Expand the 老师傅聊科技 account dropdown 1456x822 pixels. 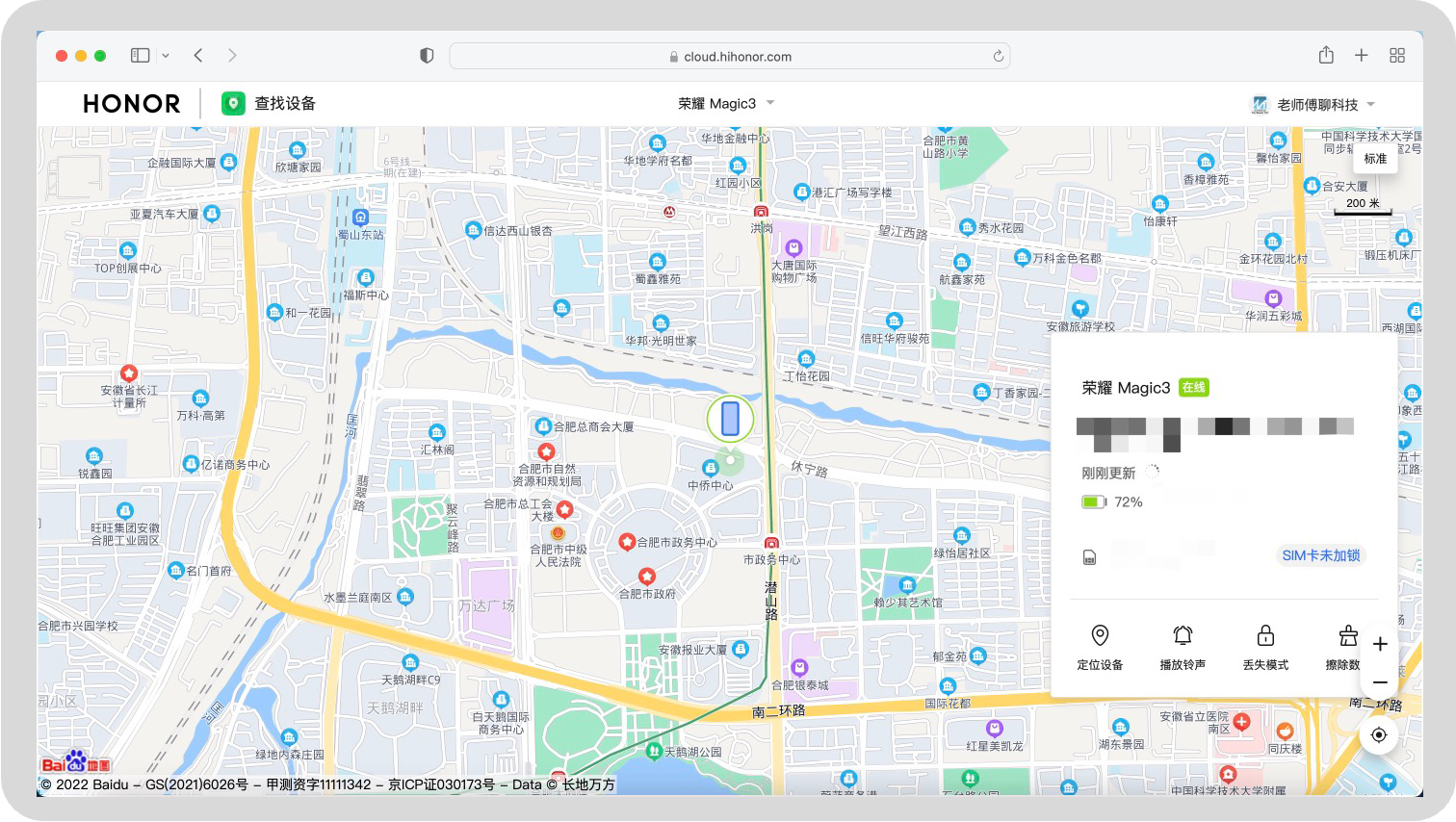point(1371,104)
